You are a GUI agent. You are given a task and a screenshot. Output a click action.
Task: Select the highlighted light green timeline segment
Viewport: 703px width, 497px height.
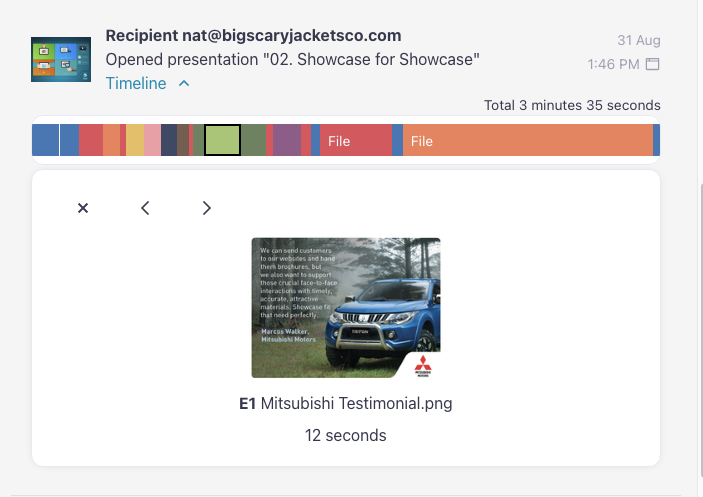coord(222,140)
